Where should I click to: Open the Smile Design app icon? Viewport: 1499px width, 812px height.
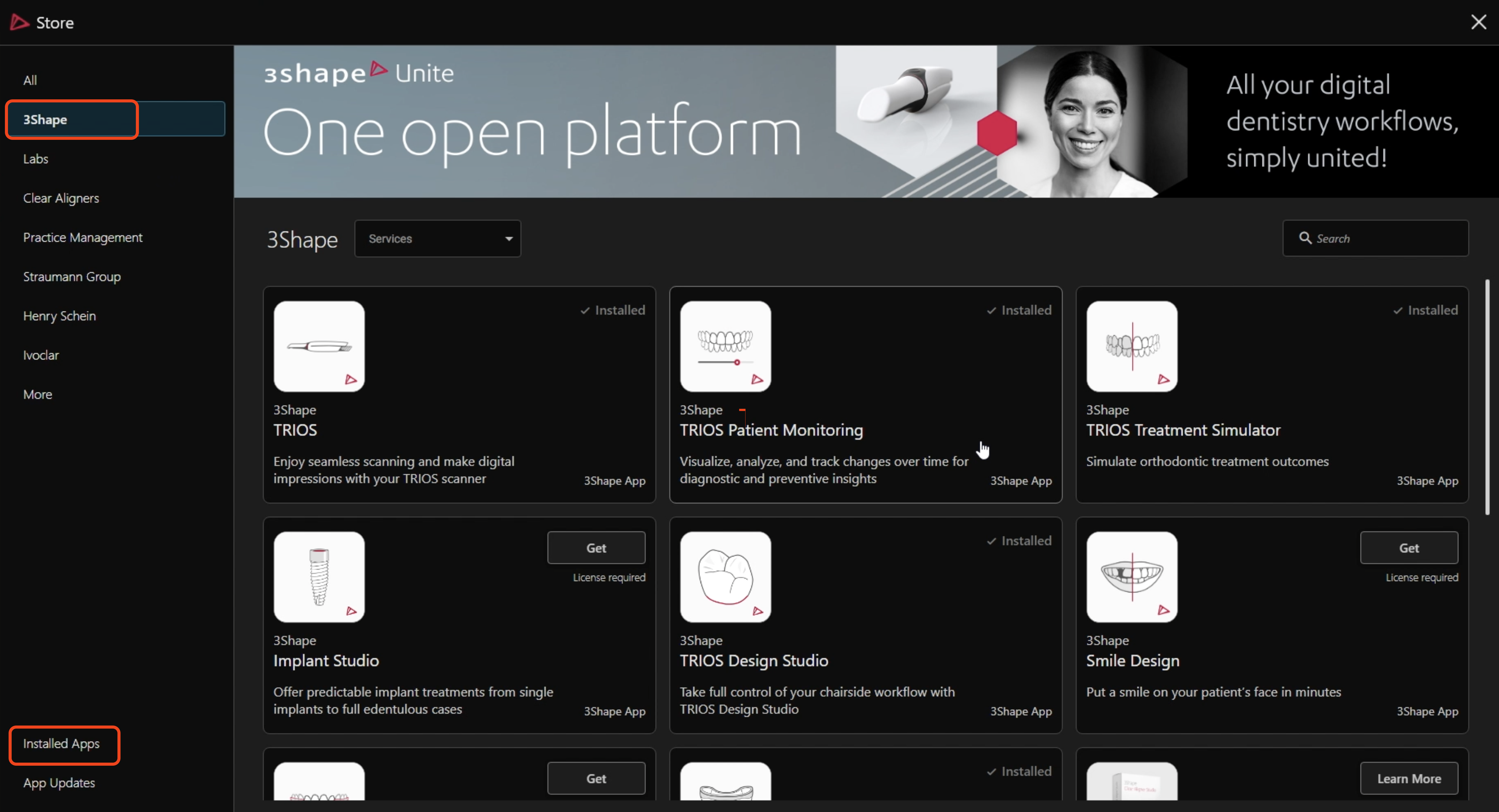tap(1131, 576)
